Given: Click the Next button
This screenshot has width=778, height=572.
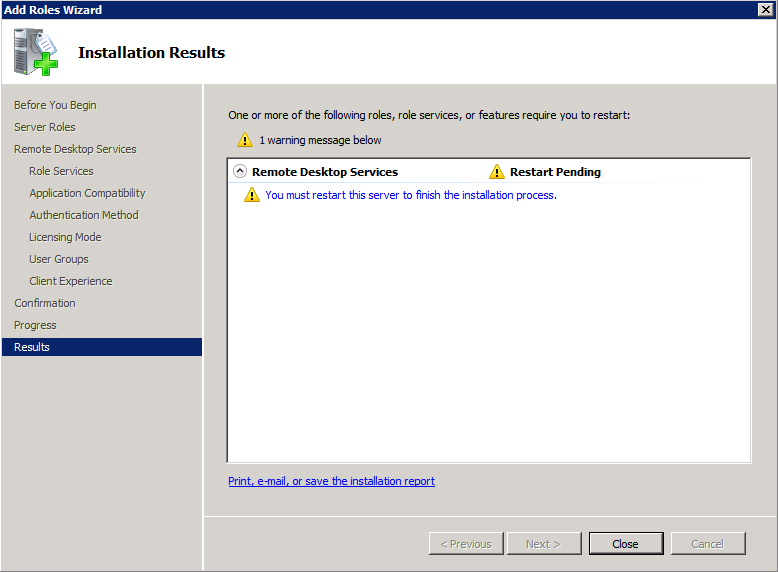Looking at the screenshot, I should 544,544.
